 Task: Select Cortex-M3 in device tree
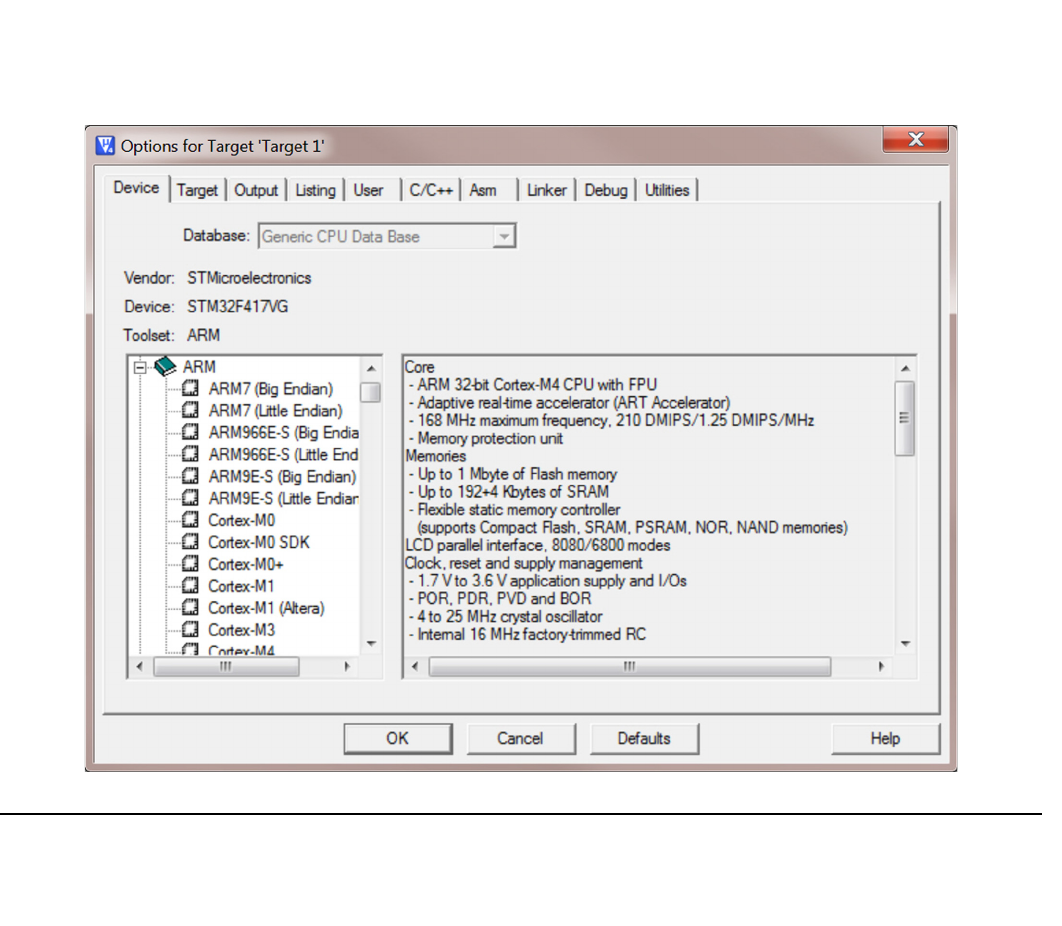[x=242, y=630]
